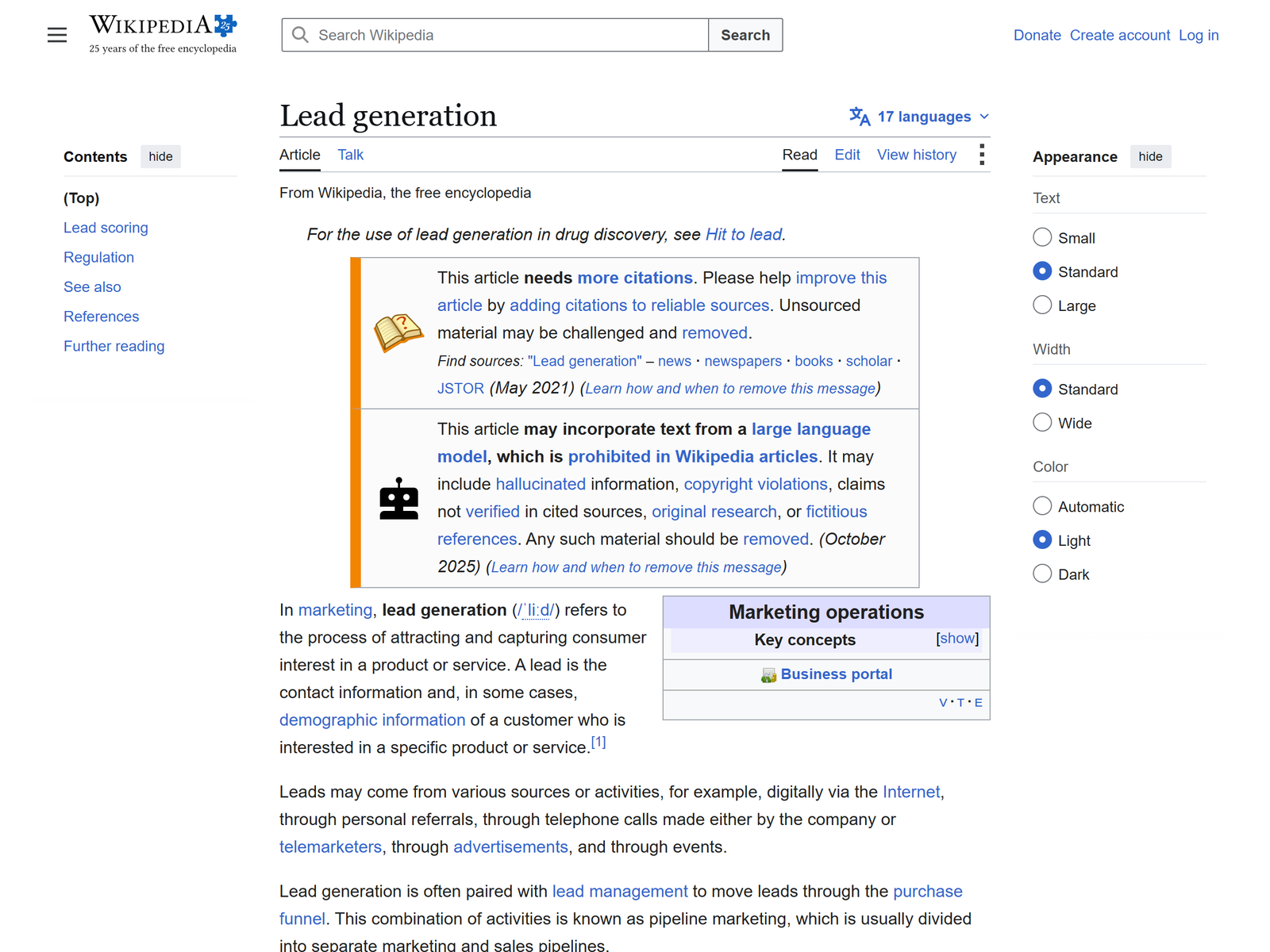Click Create account link
1270x952 pixels.
[1119, 35]
